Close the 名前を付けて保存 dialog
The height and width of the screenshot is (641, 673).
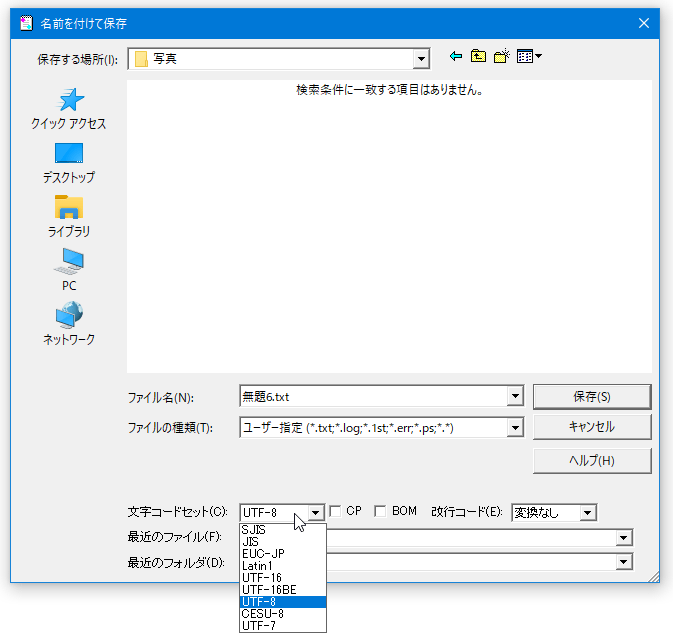point(643,23)
